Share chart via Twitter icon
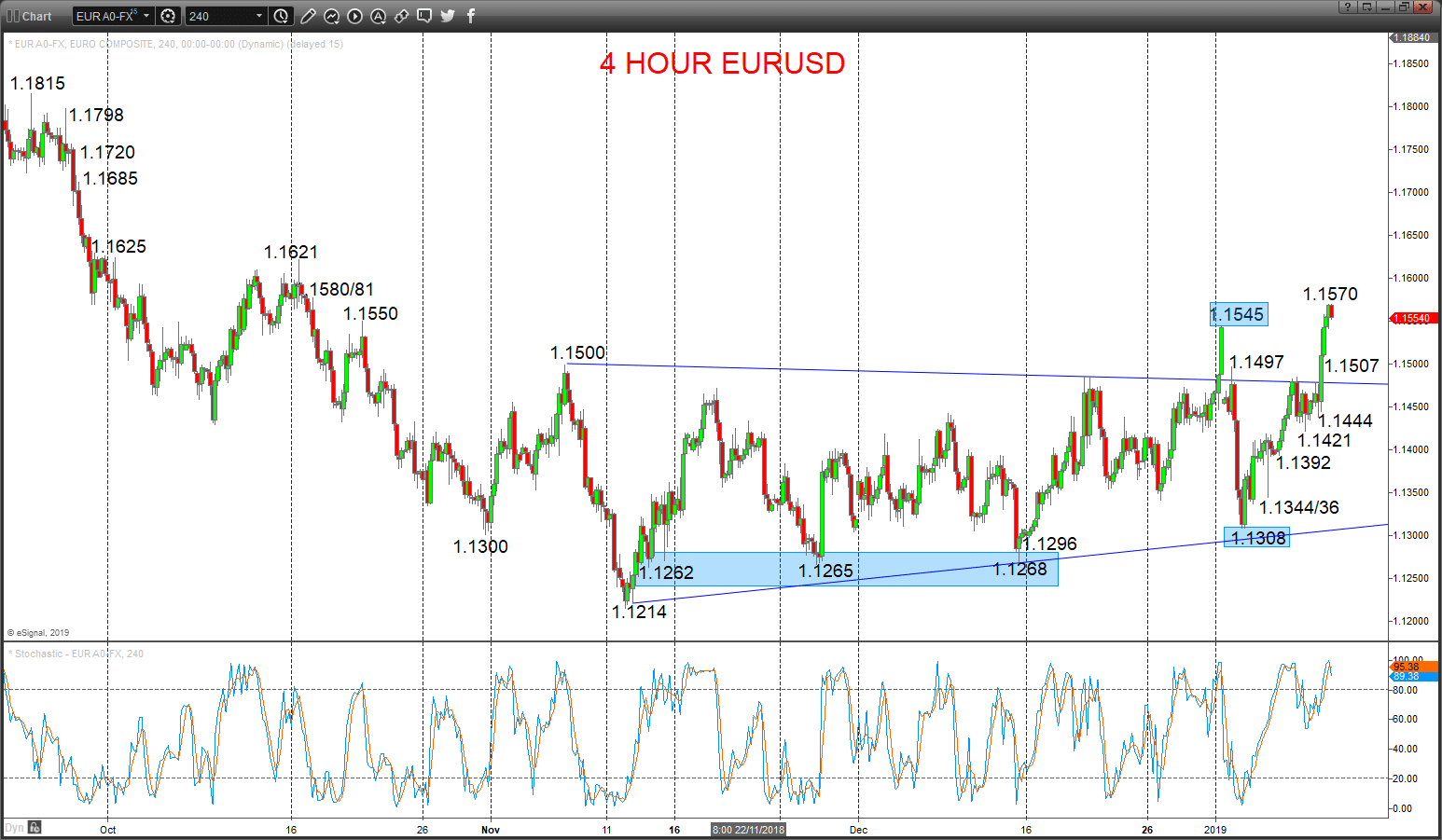This screenshot has width=1442, height=840. click(448, 16)
